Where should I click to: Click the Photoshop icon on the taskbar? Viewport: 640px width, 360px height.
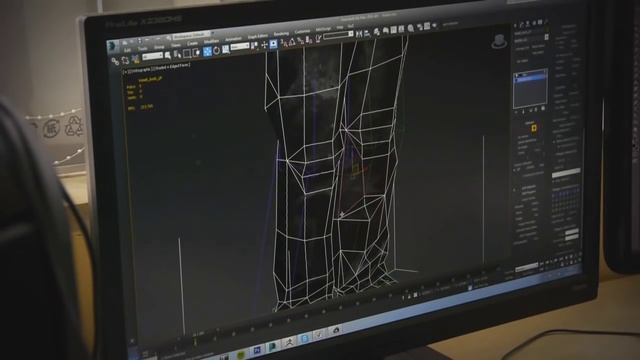(257, 350)
